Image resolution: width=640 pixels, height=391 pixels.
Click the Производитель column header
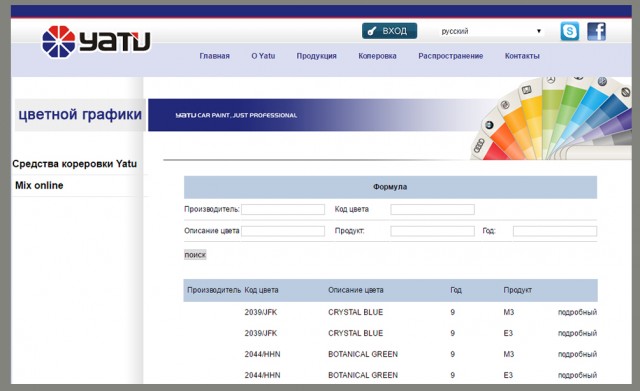coord(214,290)
